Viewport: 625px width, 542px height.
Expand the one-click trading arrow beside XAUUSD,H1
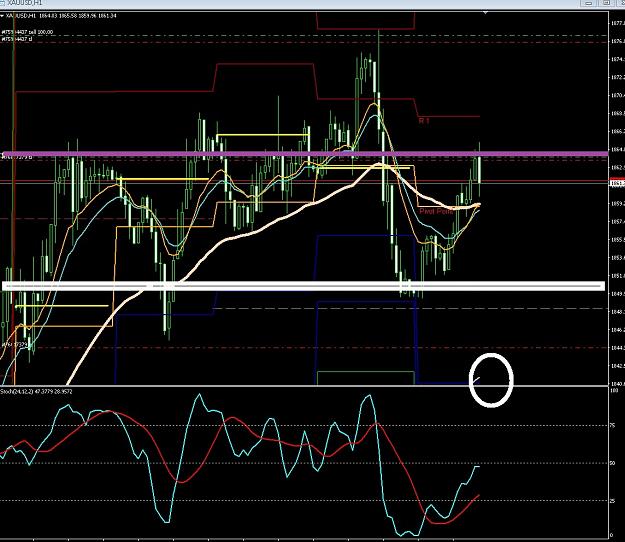[2, 16]
